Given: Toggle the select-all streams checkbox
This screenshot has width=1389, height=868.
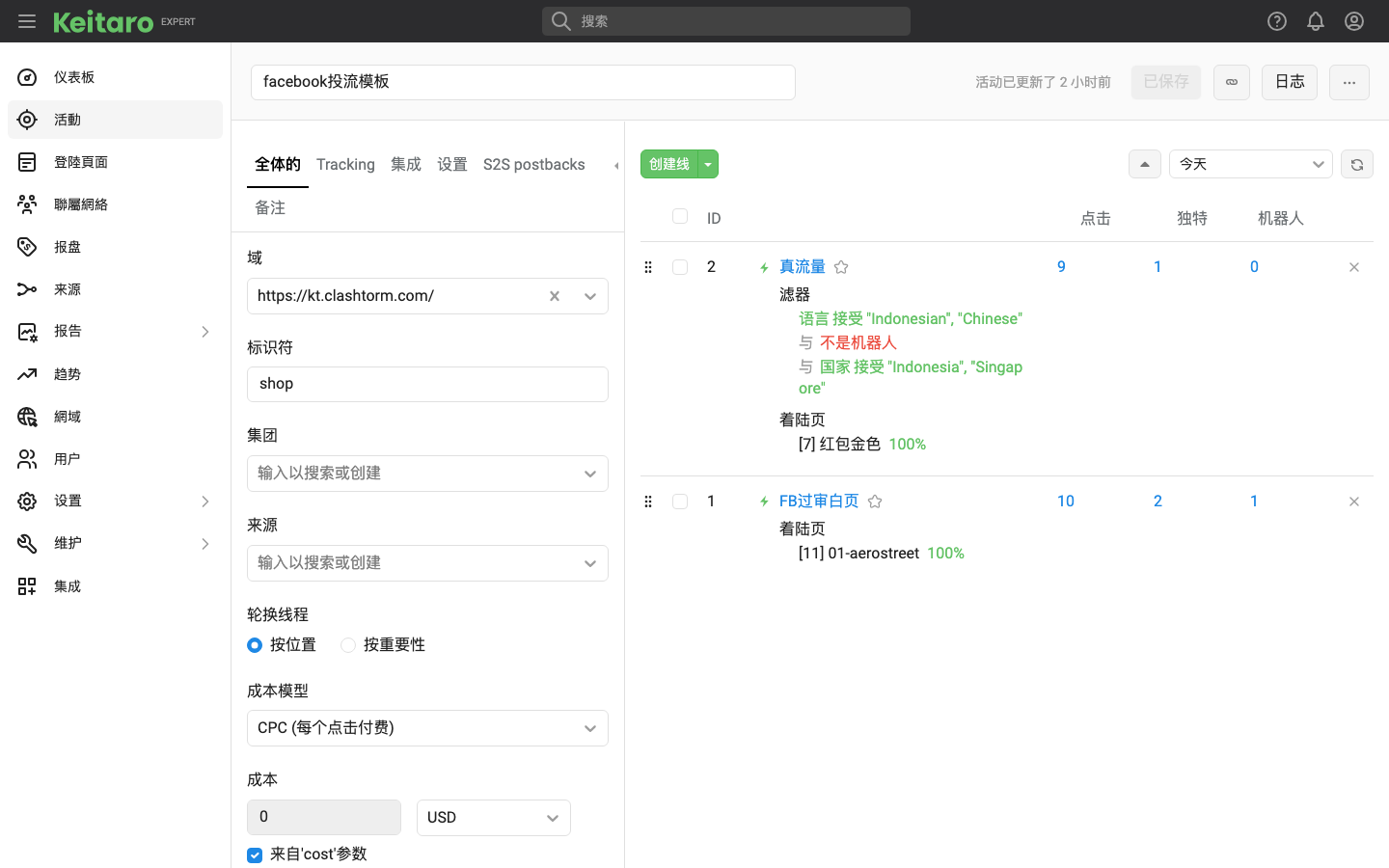Looking at the screenshot, I should (680, 216).
